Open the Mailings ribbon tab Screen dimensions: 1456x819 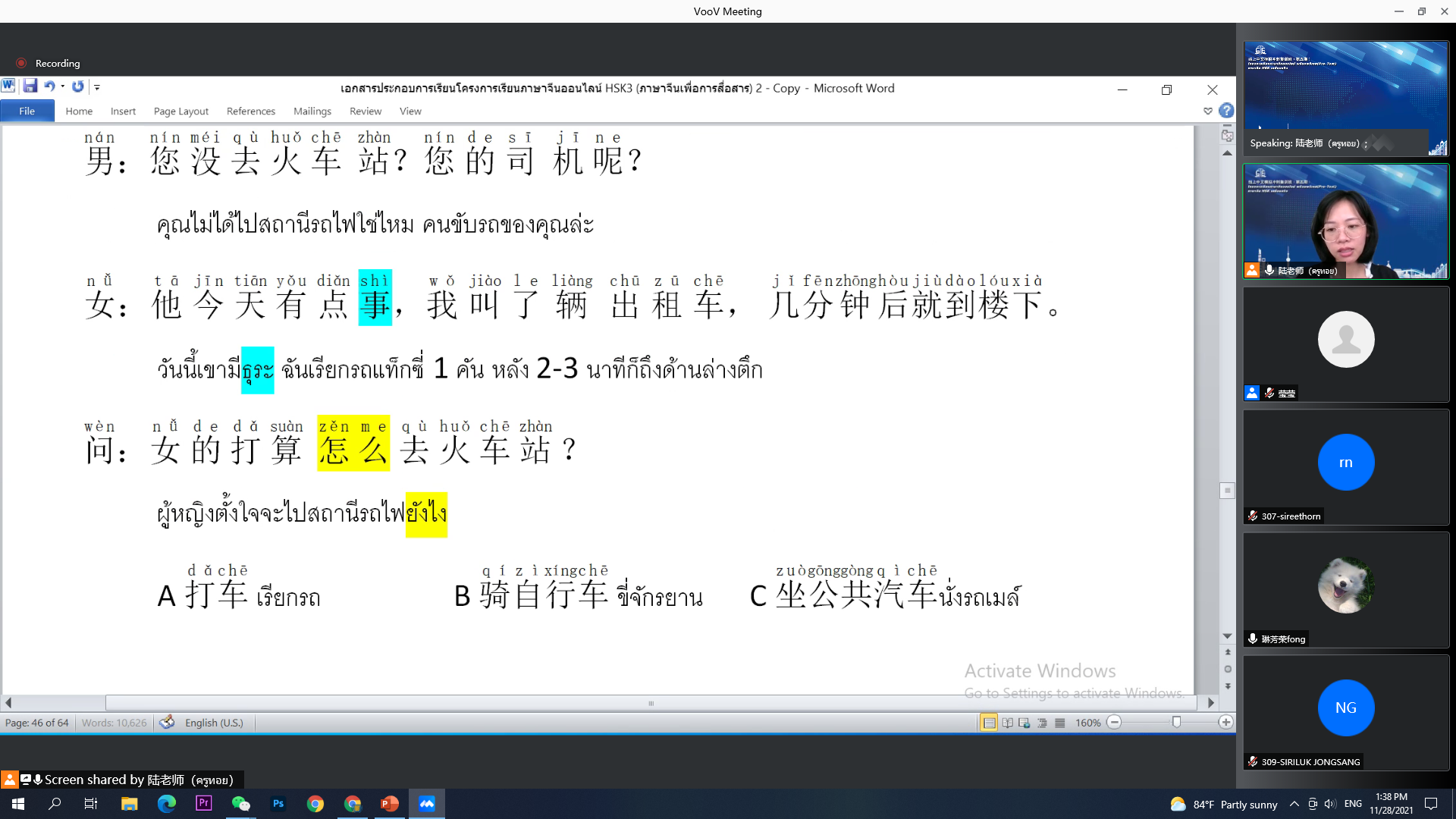312,111
